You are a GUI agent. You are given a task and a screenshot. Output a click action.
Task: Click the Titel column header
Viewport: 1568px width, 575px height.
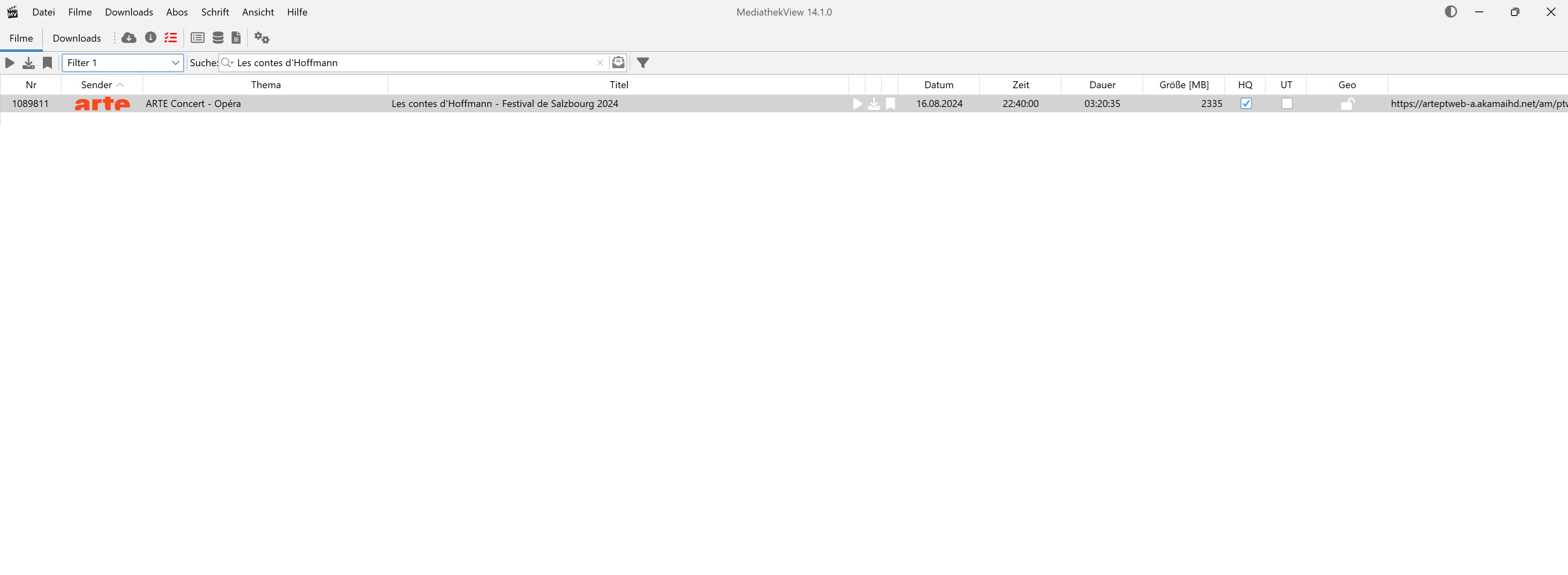pyautogui.click(x=618, y=85)
